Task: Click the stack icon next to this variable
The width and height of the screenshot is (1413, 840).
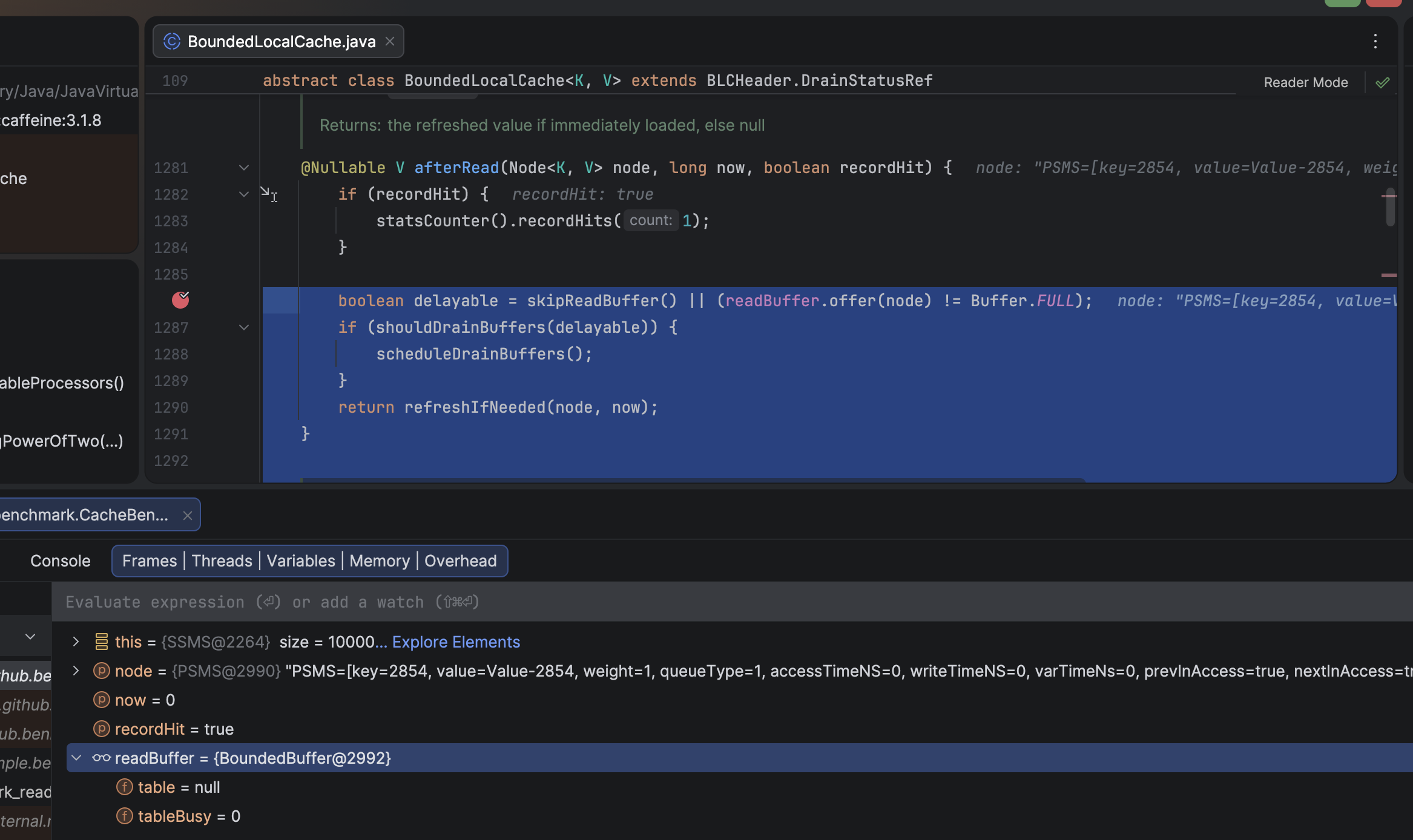Action: (x=101, y=641)
